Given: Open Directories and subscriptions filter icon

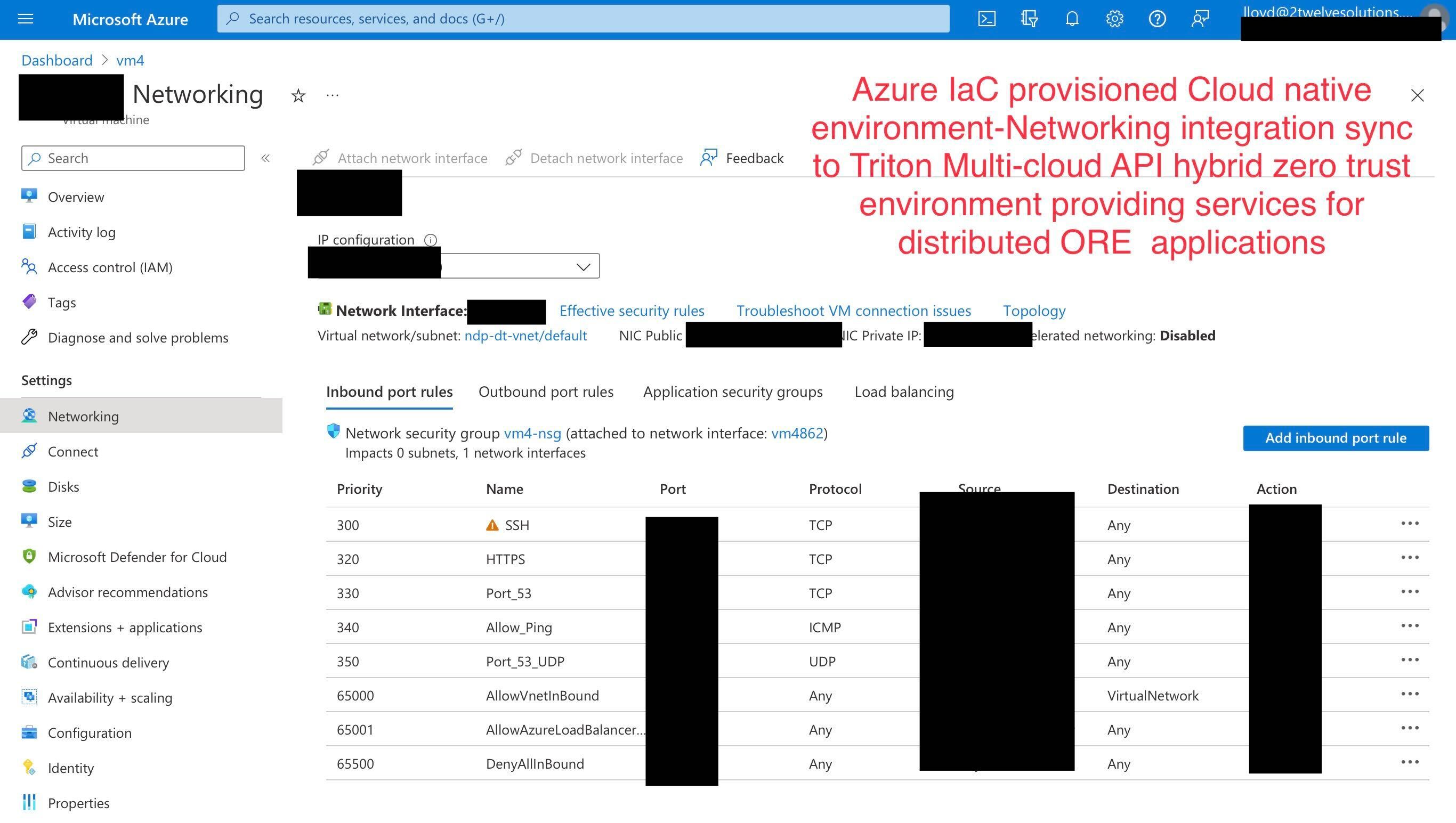Looking at the screenshot, I should pyautogui.click(x=1029, y=19).
